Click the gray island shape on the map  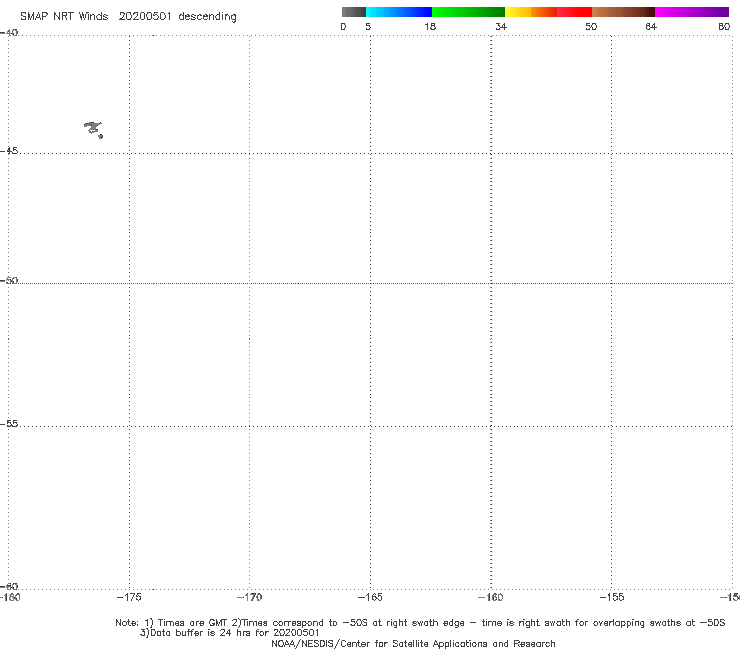(x=93, y=127)
